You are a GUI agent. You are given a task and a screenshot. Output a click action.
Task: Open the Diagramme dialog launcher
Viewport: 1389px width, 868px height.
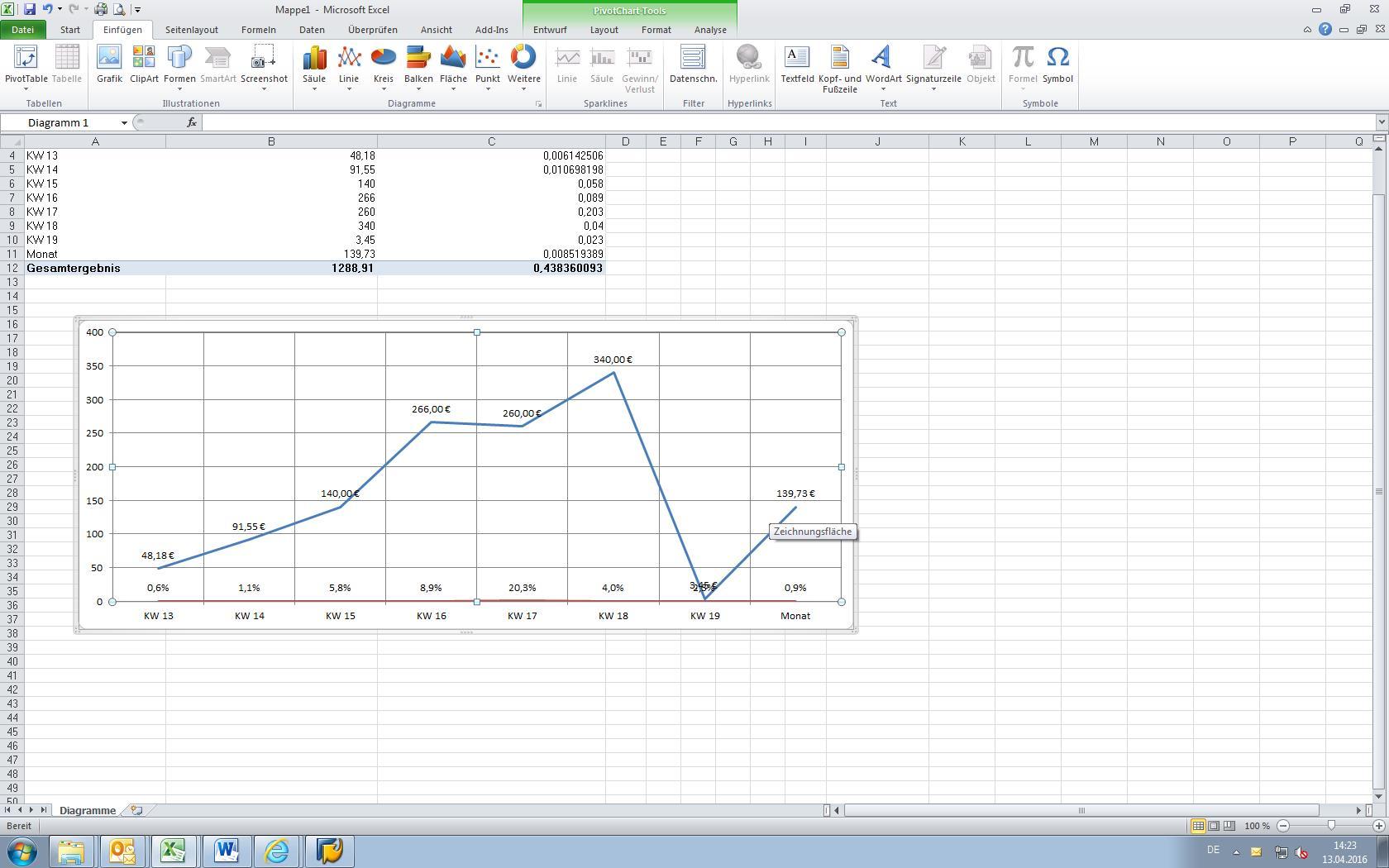pos(538,104)
